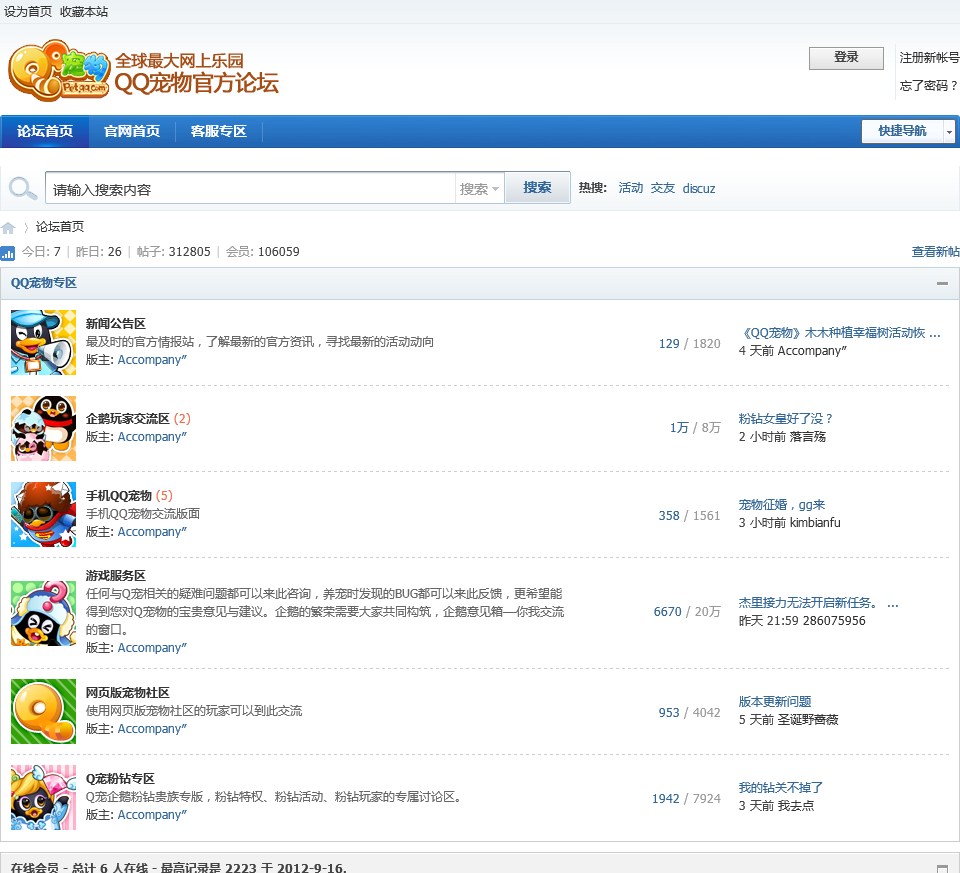Click moderator Accompany″ under 企鹅玩家交流区
Viewport: 960px width, 873px height.
pyautogui.click(x=152, y=437)
